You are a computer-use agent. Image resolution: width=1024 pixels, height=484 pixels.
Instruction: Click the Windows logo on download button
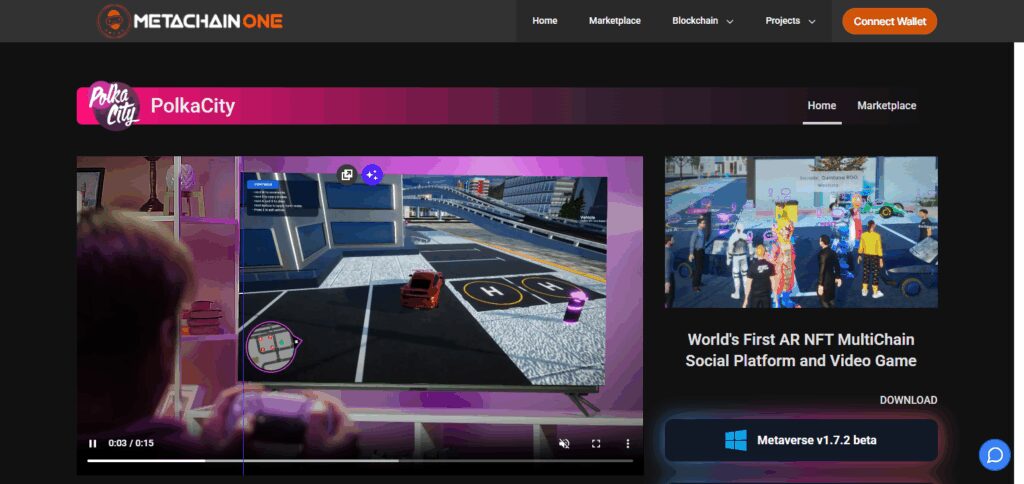coord(735,440)
